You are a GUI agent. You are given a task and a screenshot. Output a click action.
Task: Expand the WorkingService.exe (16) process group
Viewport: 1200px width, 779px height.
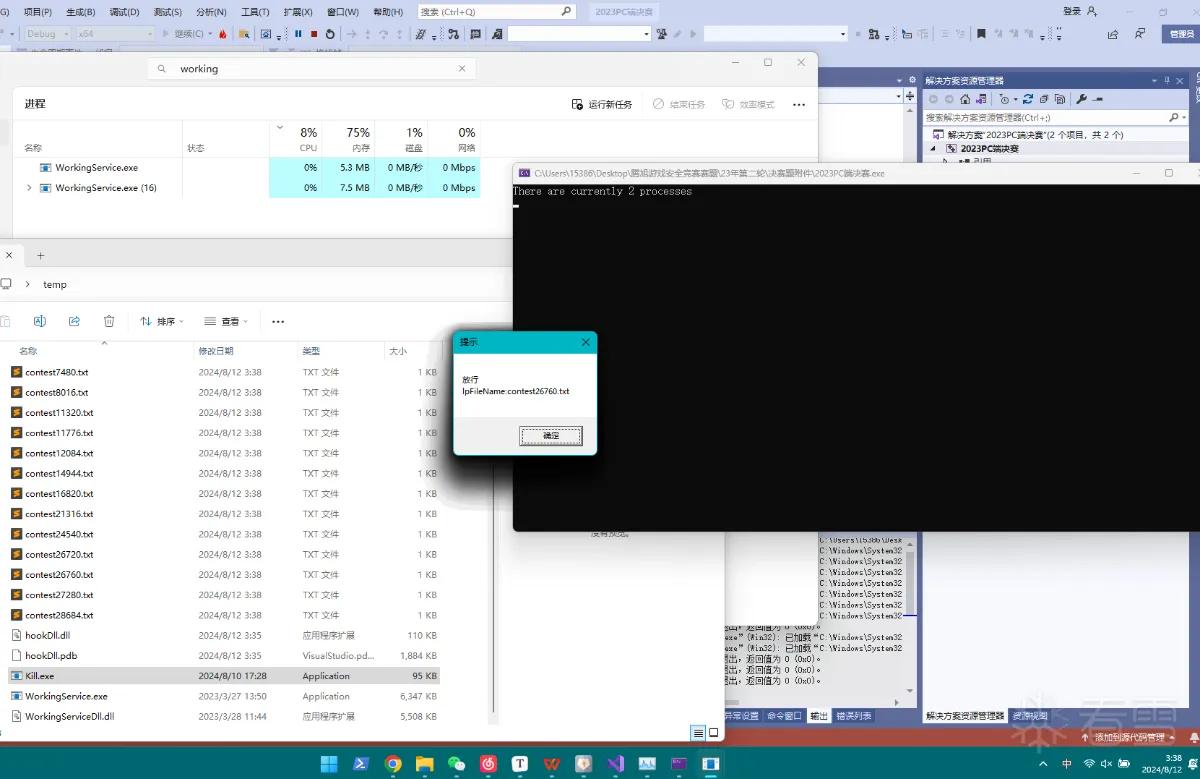[29, 188]
